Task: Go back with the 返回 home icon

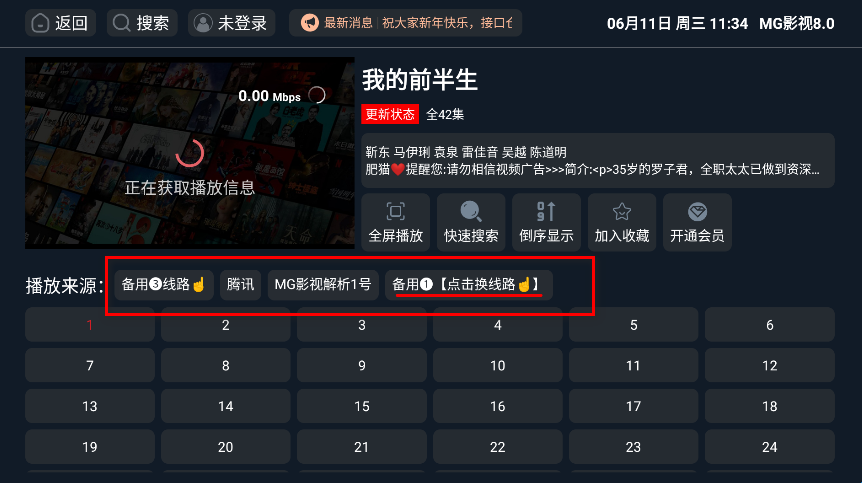Action: pyautogui.click(x=60, y=23)
